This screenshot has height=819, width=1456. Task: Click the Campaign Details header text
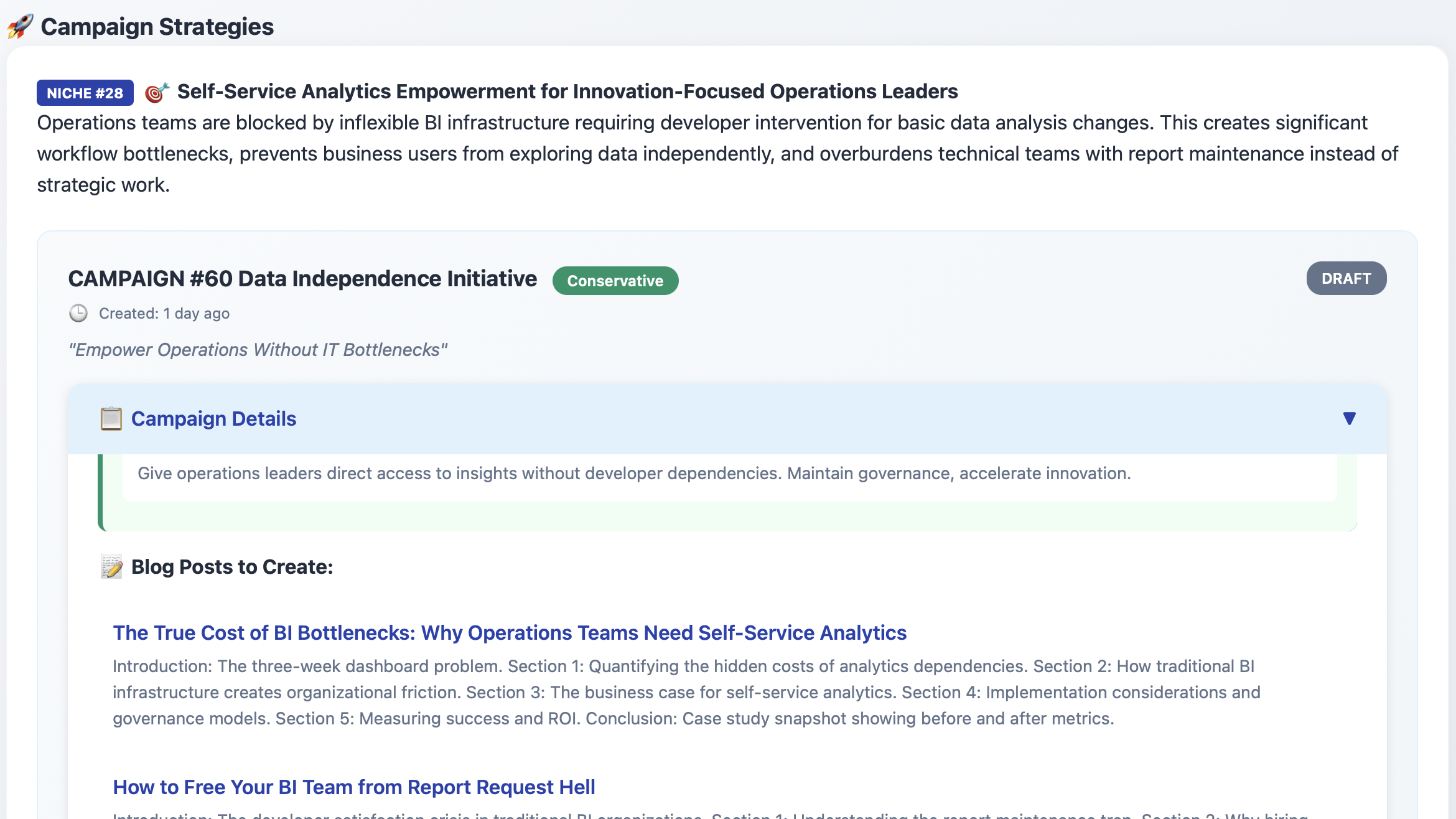coord(213,419)
